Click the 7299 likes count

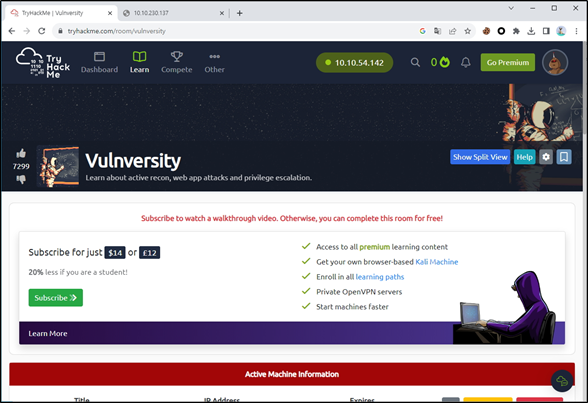21,166
